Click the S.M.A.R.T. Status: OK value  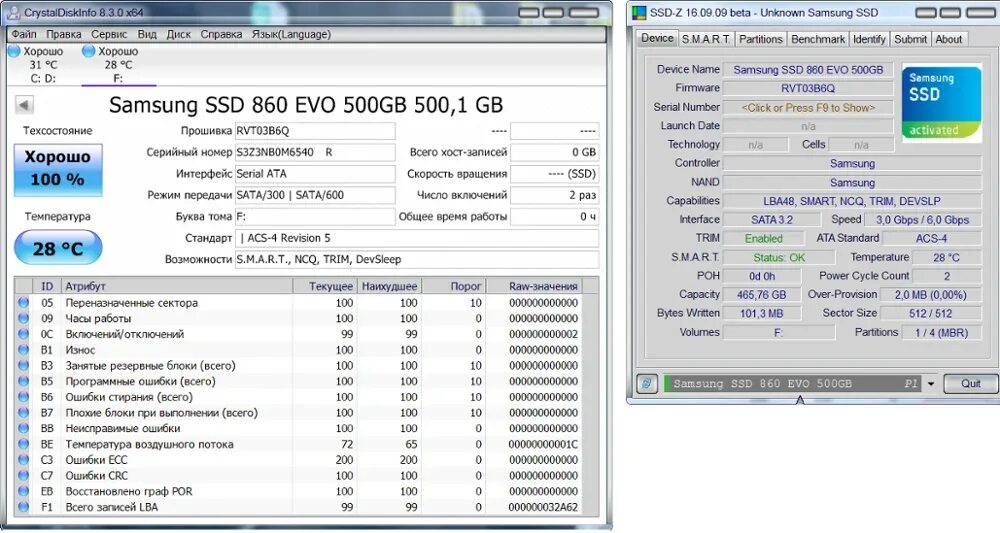779,258
